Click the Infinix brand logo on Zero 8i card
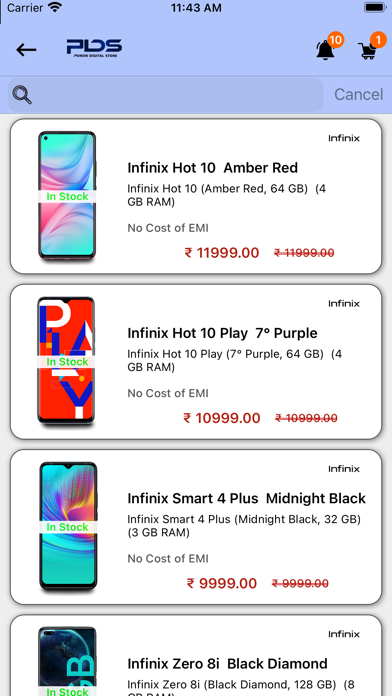The width and height of the screenshot is (392, 696). 344,634
